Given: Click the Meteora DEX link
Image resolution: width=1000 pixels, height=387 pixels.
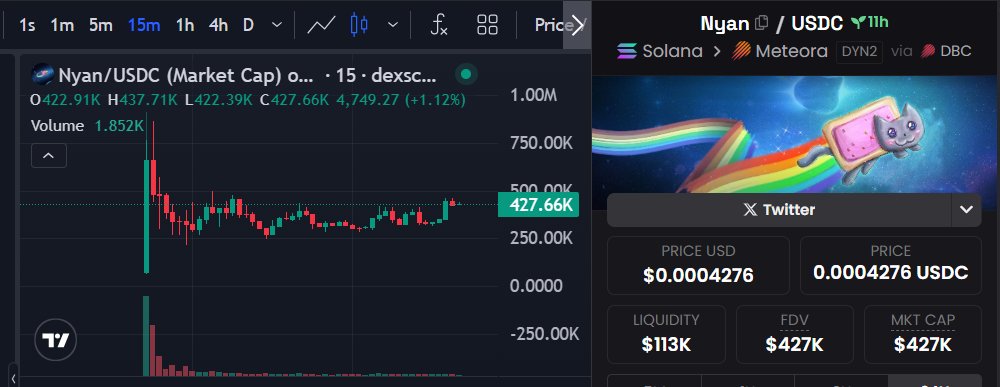Looking at the screenshot, I should pyautogui.click(x=779, y=51).
